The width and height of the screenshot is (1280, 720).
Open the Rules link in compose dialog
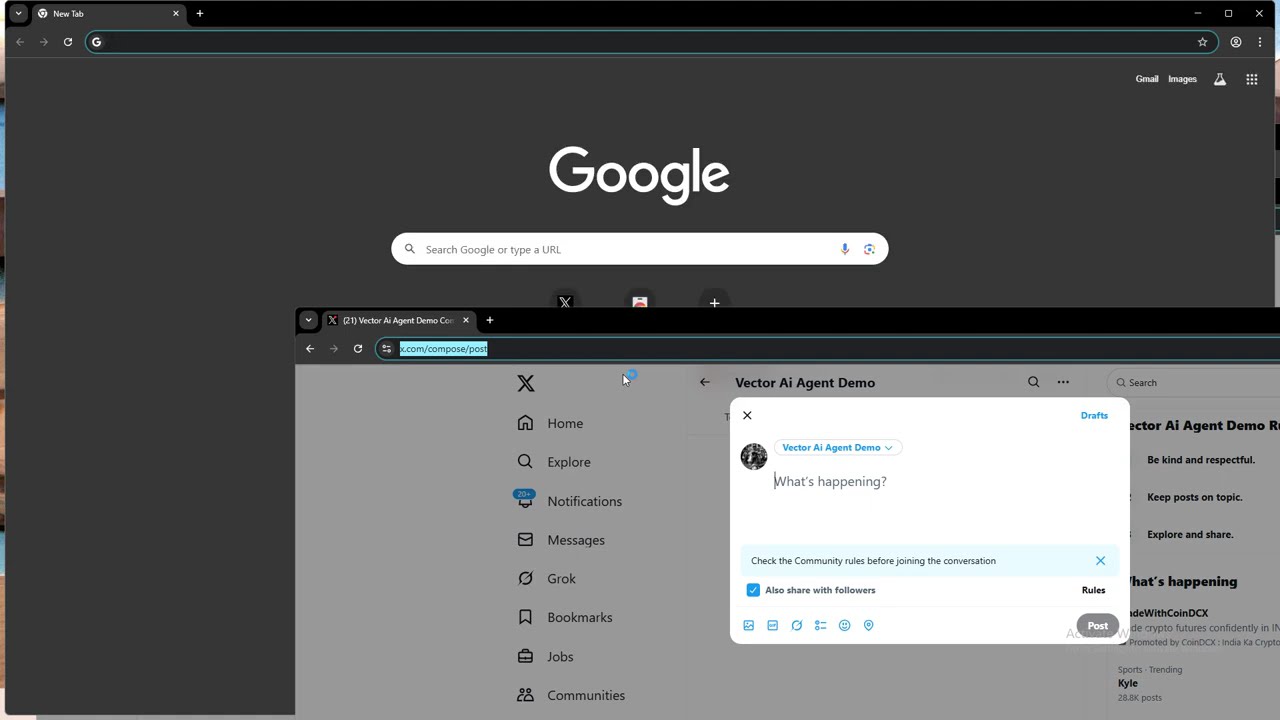coord(1093,590)
